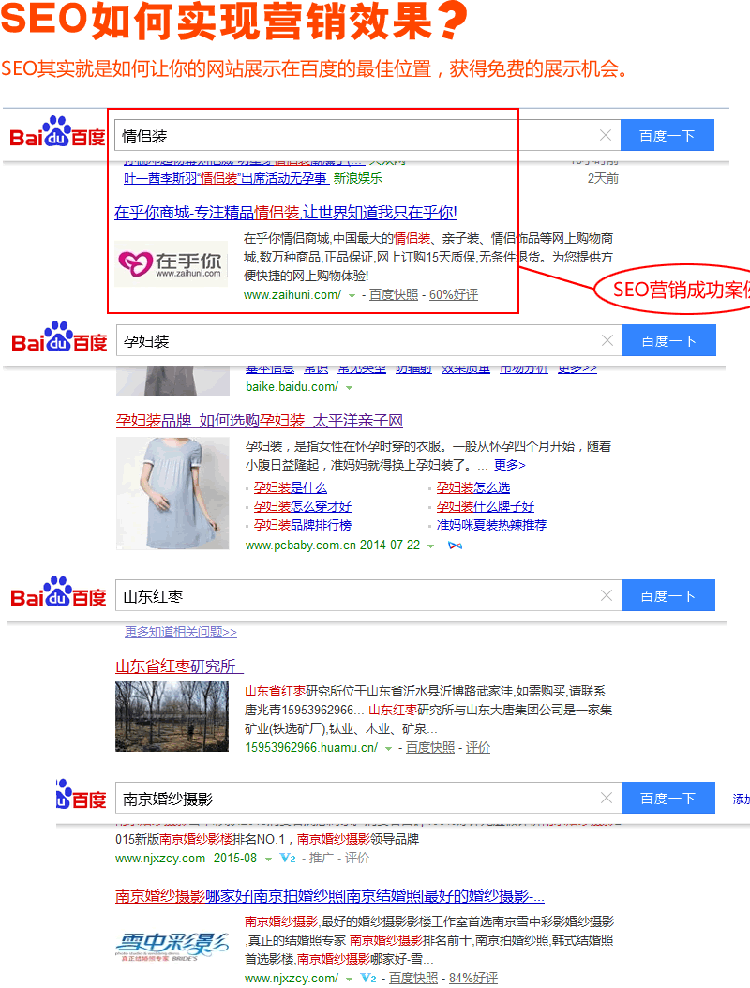Open the 孕妇装品牌排行榜 sublink
750x988 pixels.
(x=303, y=525)
